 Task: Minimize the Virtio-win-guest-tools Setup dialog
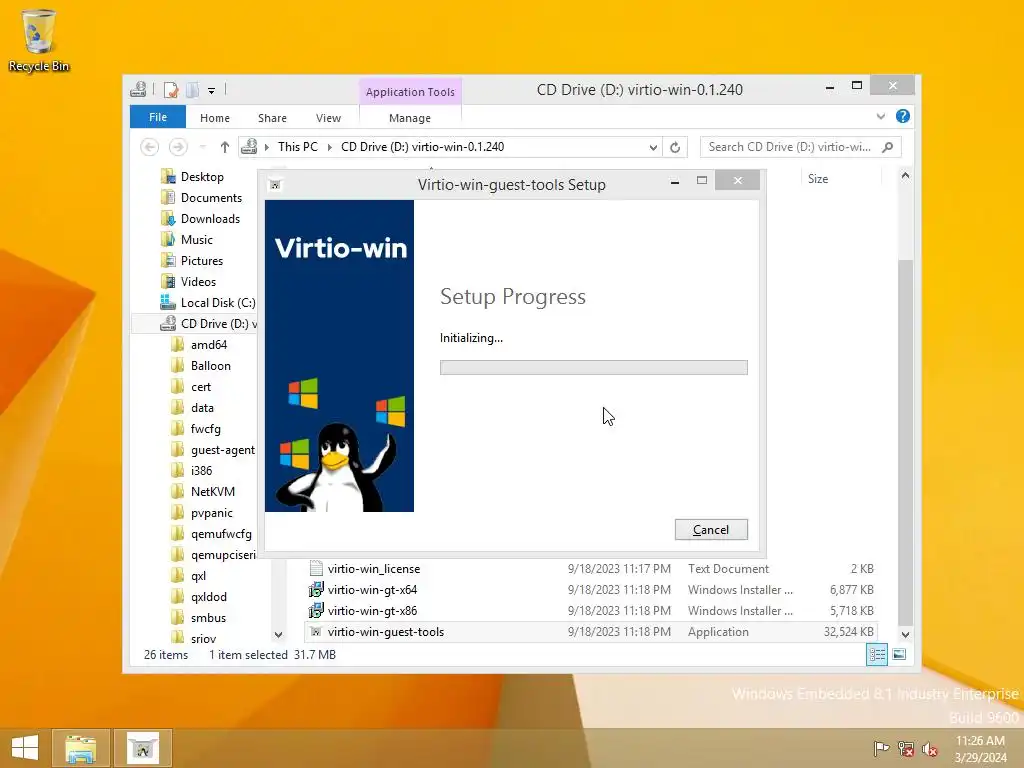[675, 181]
